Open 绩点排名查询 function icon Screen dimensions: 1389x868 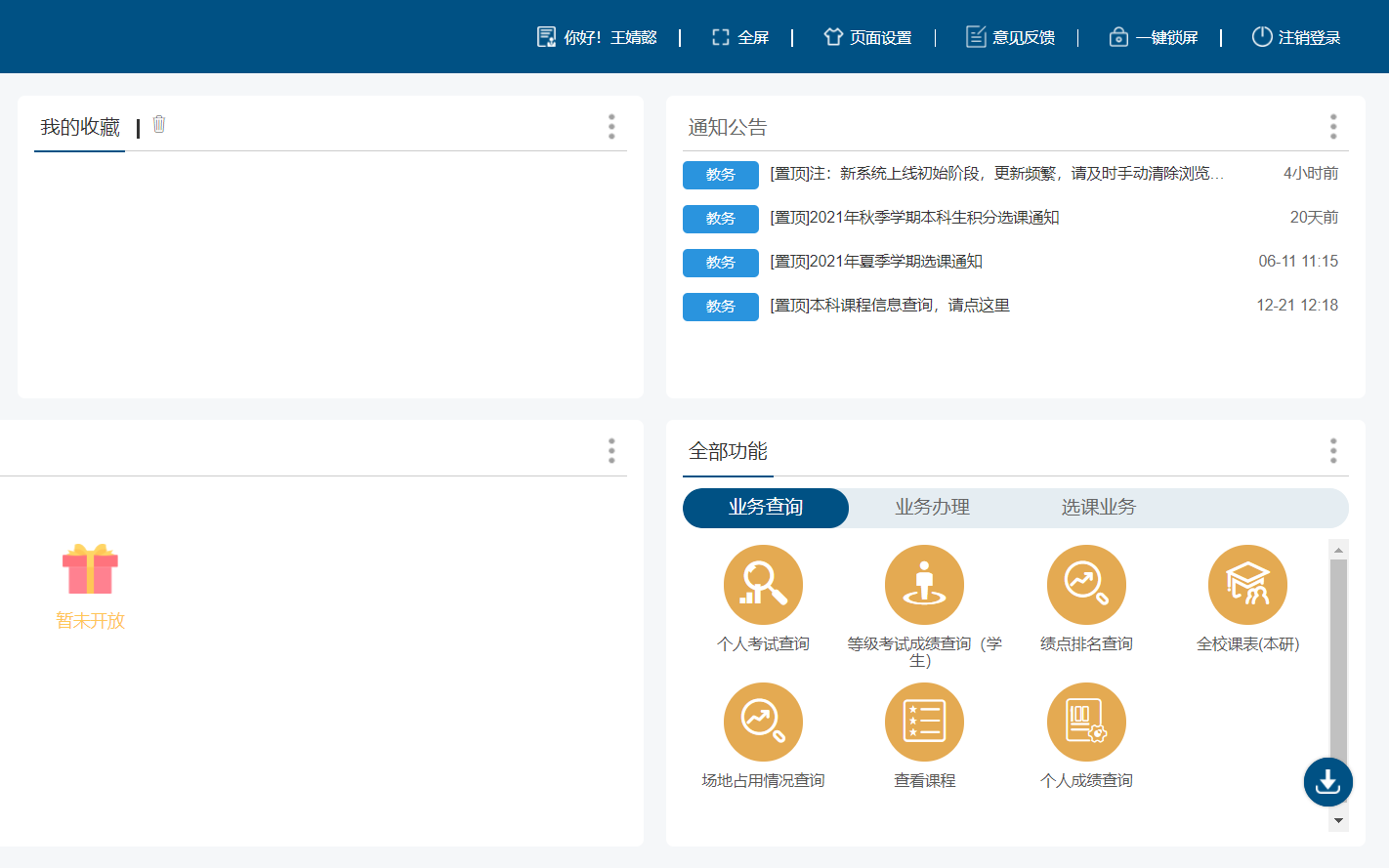tap(1086, 585)
